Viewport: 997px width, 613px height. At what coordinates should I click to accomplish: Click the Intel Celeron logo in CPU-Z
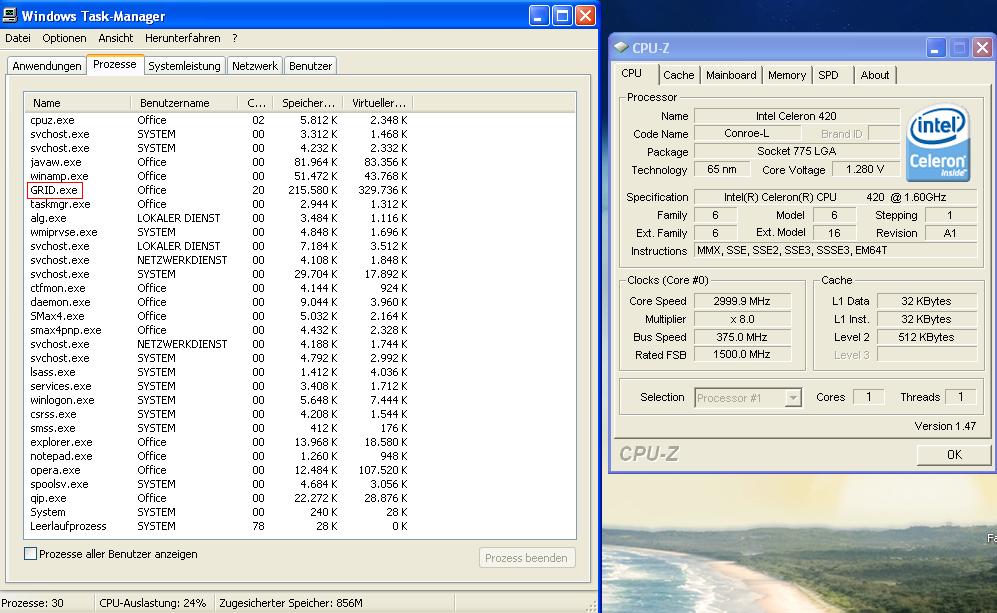(x=938, y=144)
